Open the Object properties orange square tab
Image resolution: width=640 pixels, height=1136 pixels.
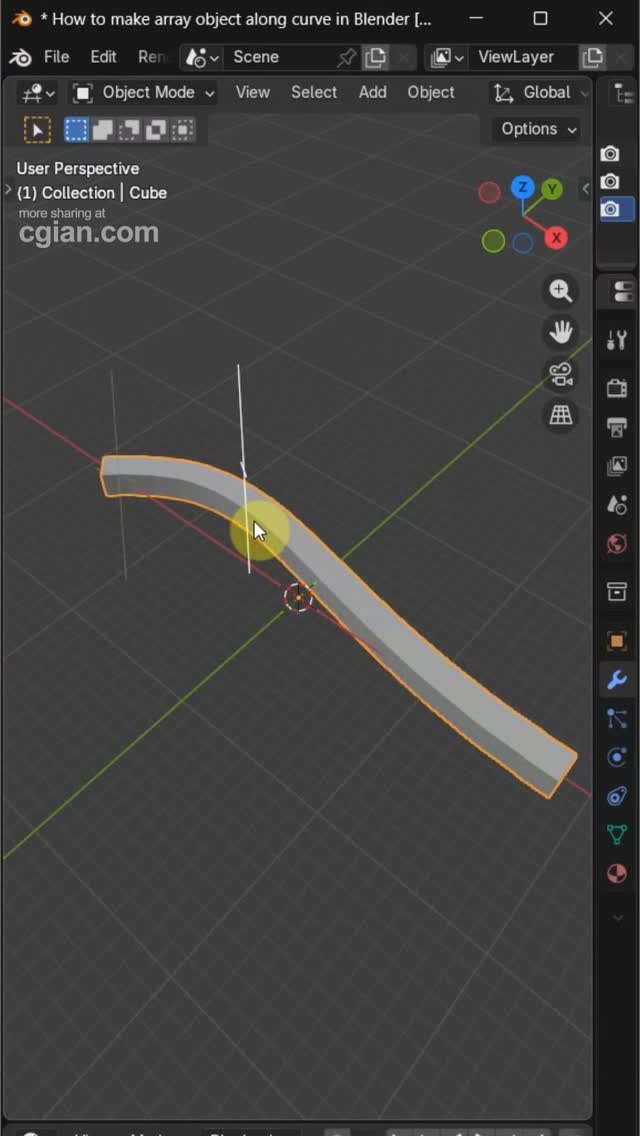point(617,641)
